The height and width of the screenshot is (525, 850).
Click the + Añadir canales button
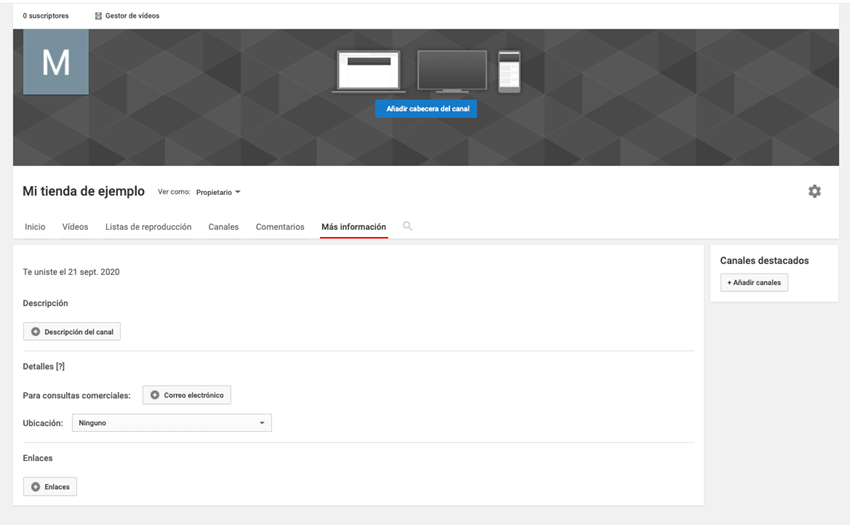click(754, 283)
